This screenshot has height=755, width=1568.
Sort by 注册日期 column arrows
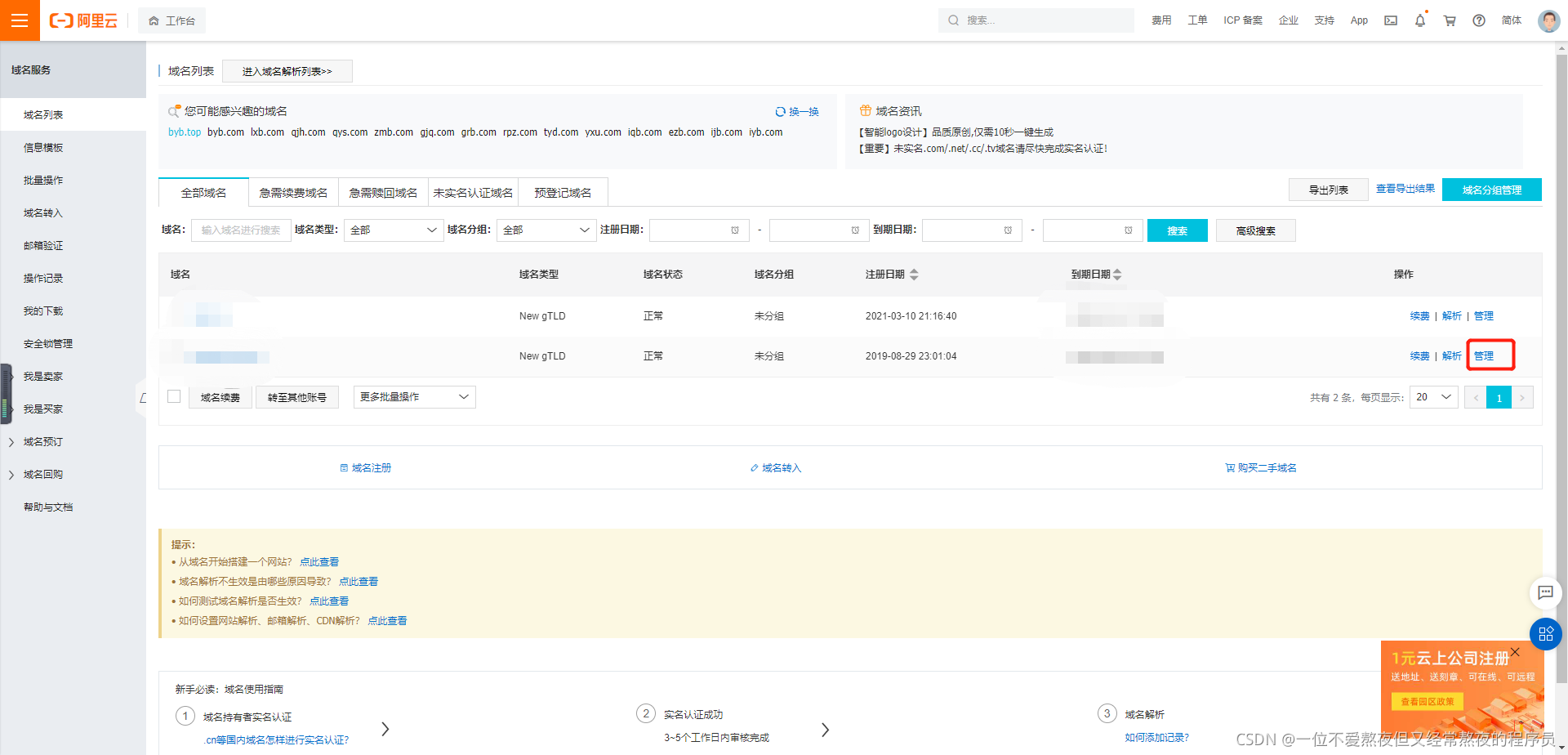point(914,275)
